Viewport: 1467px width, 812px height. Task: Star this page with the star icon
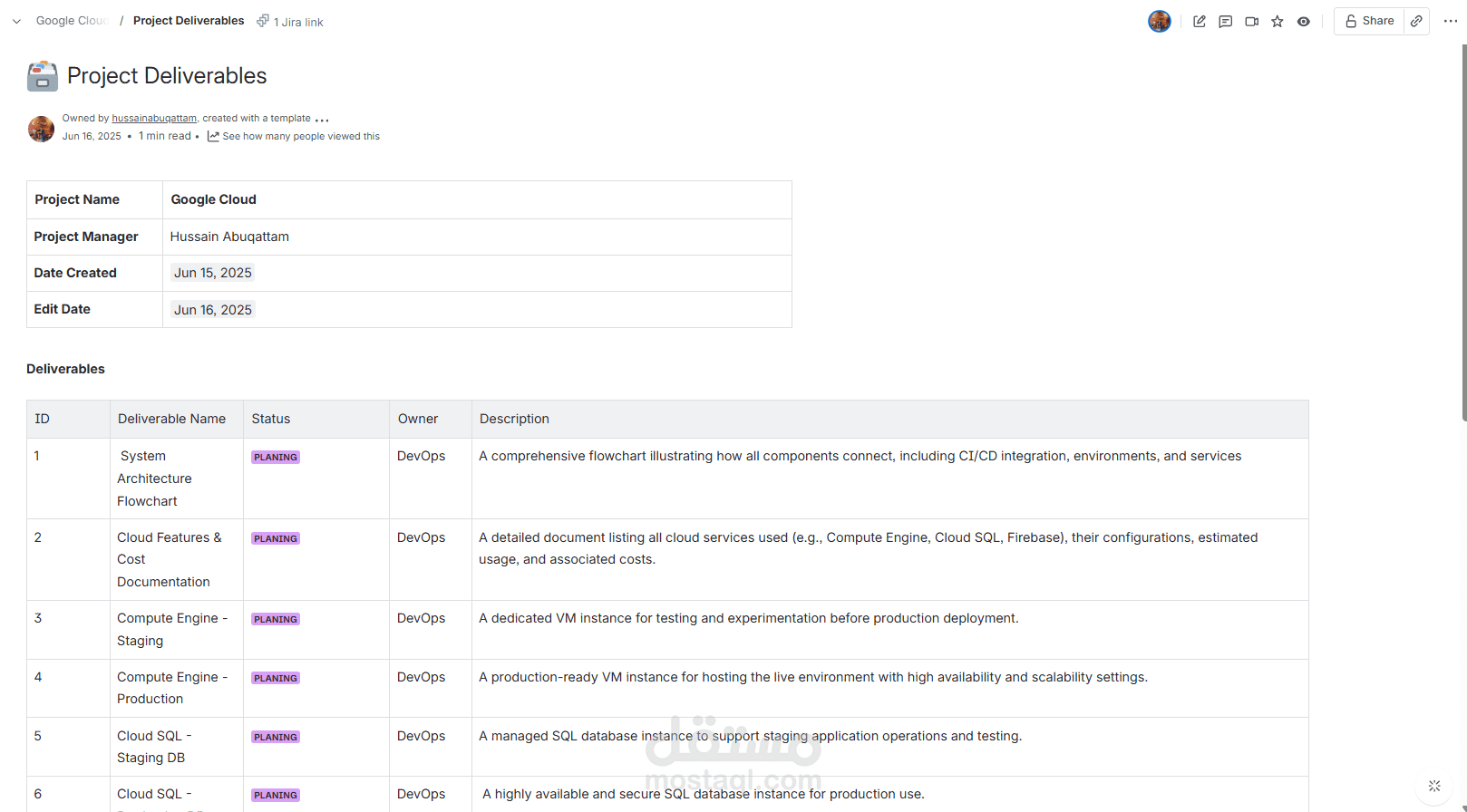click(1278, 22)
